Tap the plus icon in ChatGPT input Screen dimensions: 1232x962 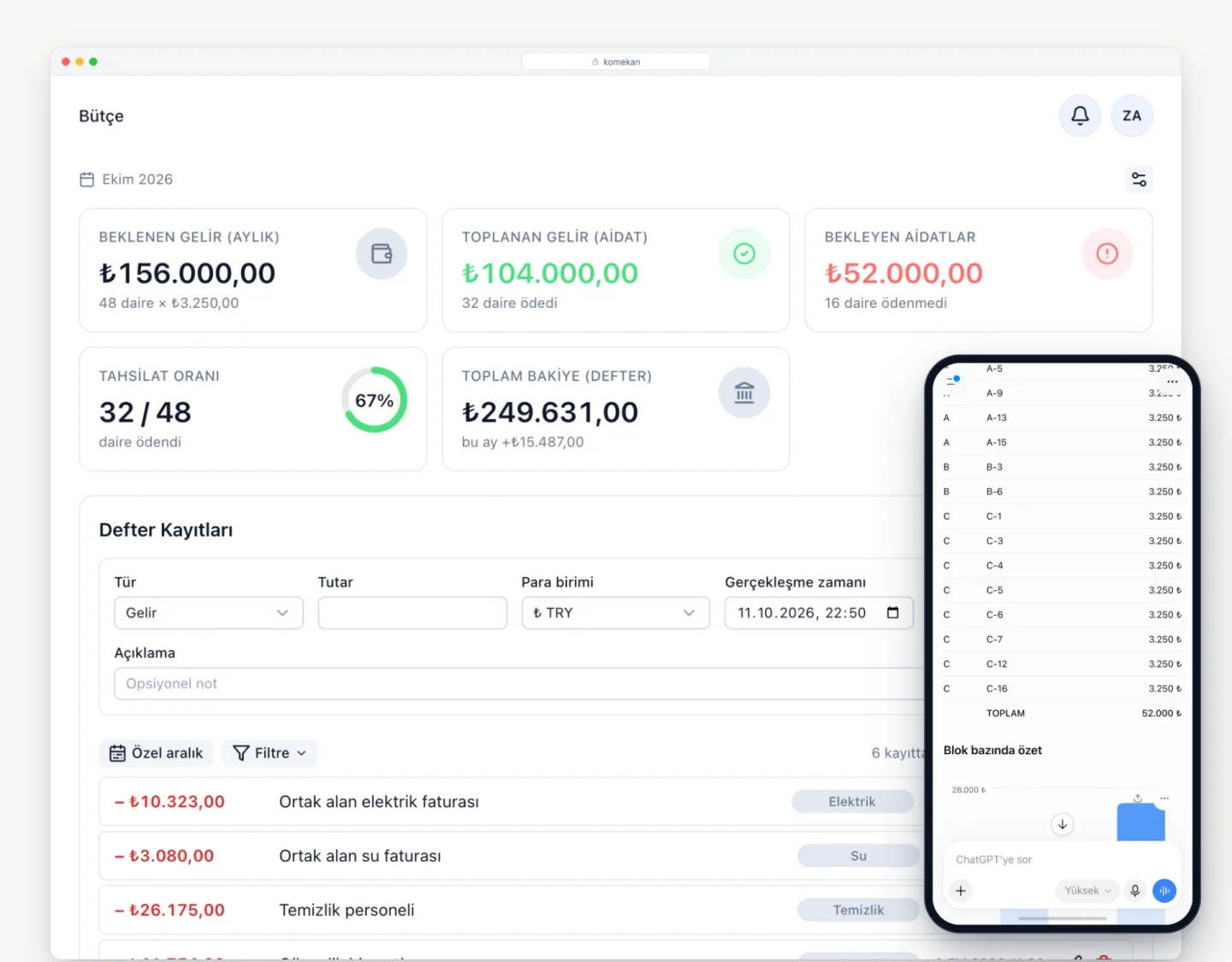point(961,891)
